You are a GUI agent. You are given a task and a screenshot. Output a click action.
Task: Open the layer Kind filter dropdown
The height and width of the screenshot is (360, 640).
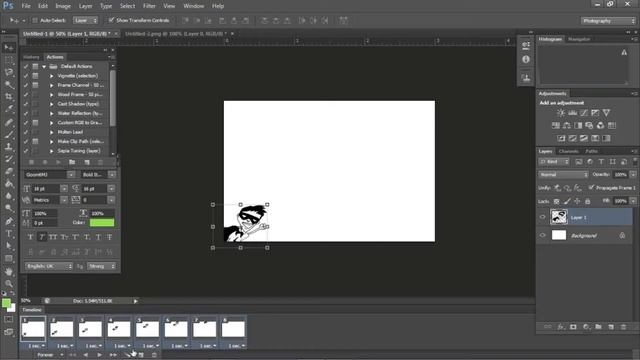click(x=553, y=162)
